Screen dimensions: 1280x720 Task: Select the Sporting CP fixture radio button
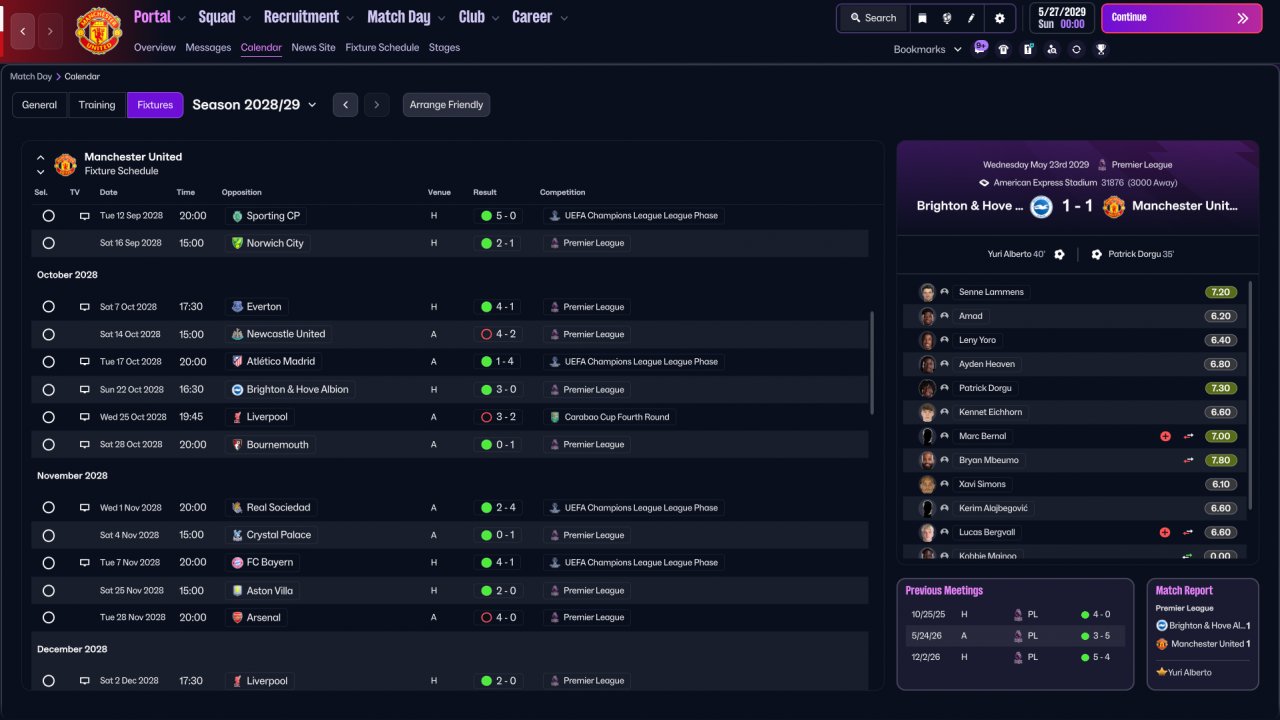pos(48,216)
